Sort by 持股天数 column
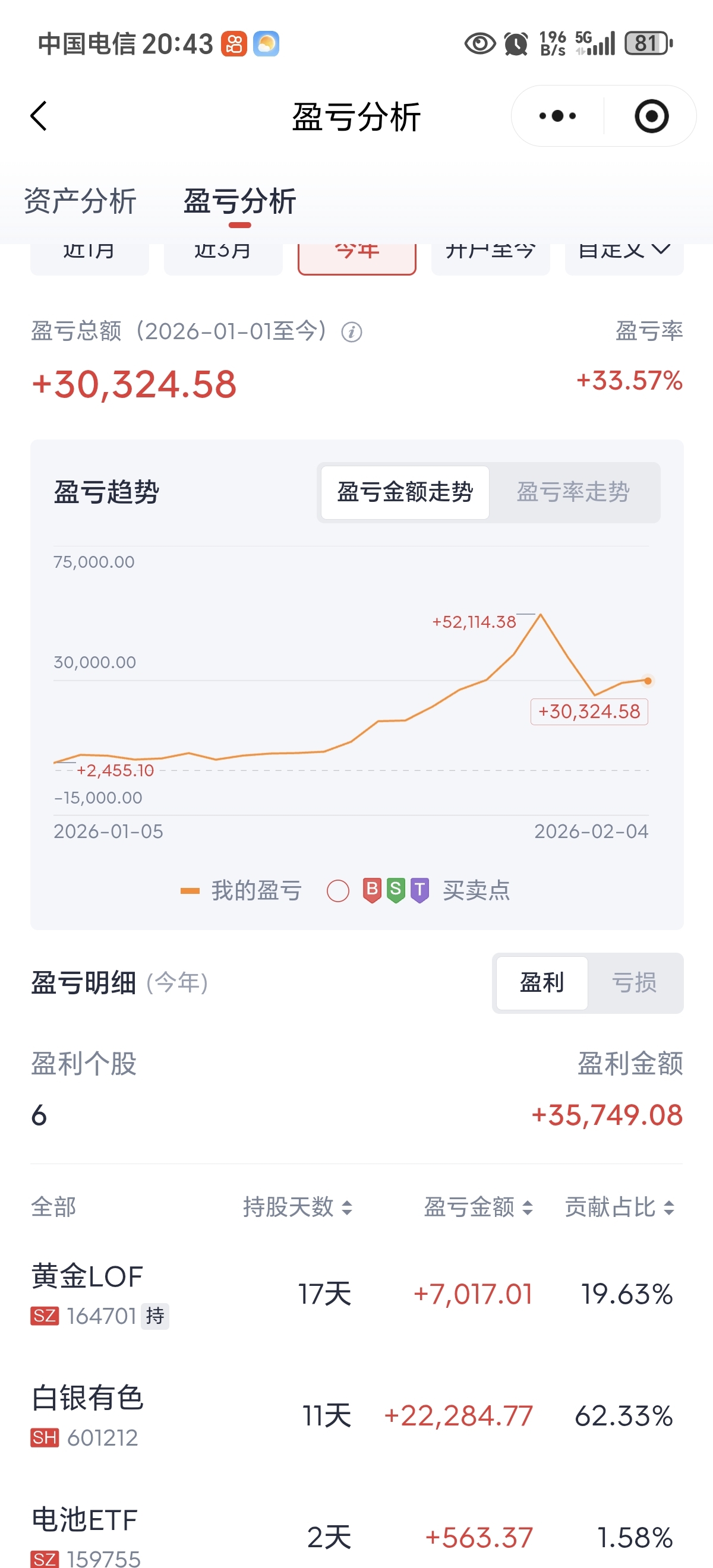713x1568 pixels. 297,1206
